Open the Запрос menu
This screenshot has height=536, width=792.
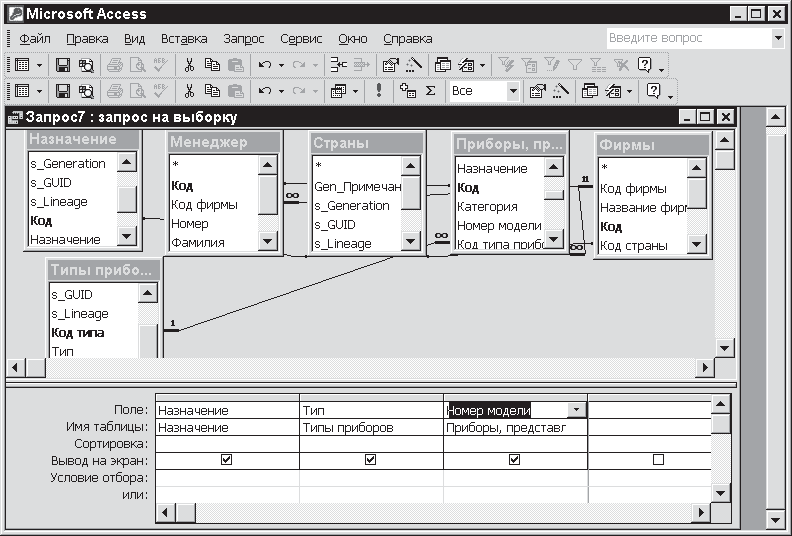[244, 38]
